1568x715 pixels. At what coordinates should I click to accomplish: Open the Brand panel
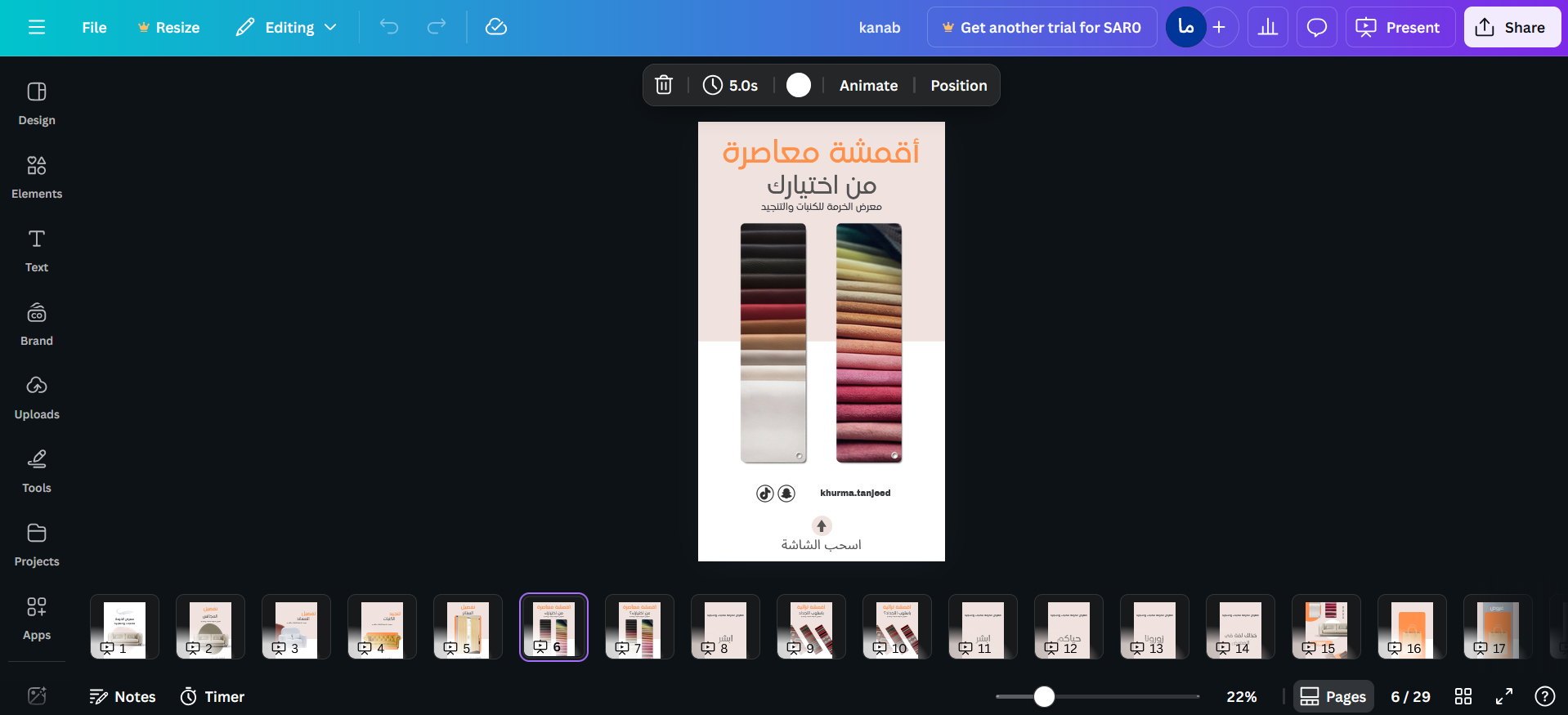37,324
